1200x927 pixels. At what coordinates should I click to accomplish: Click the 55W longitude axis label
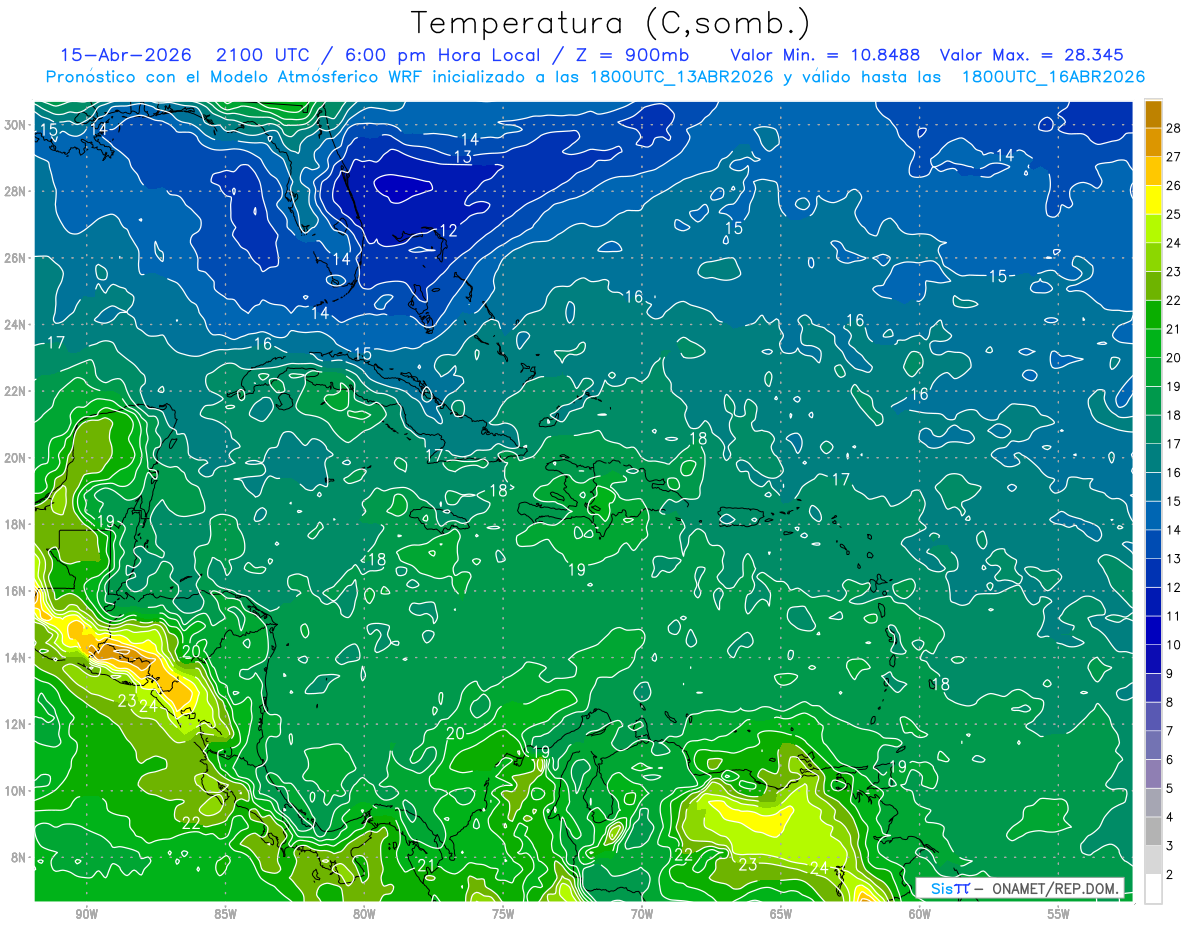click(x=1058, y=913)
